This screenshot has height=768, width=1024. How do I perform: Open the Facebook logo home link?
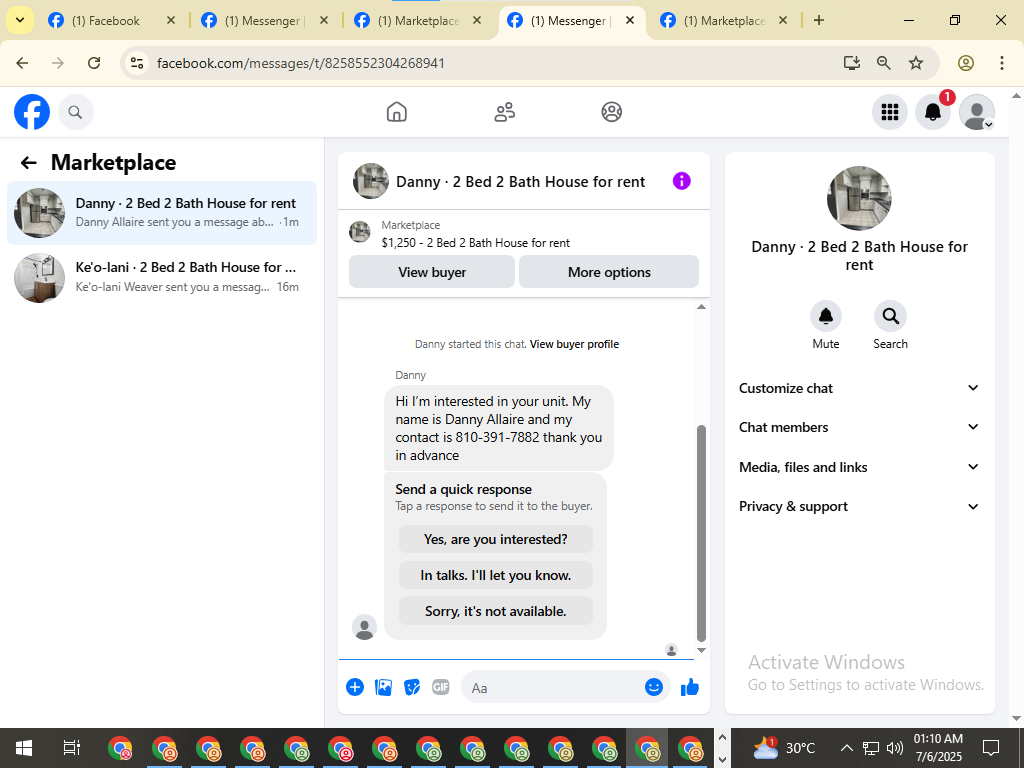pyautogui.click(x=32, y=112)
